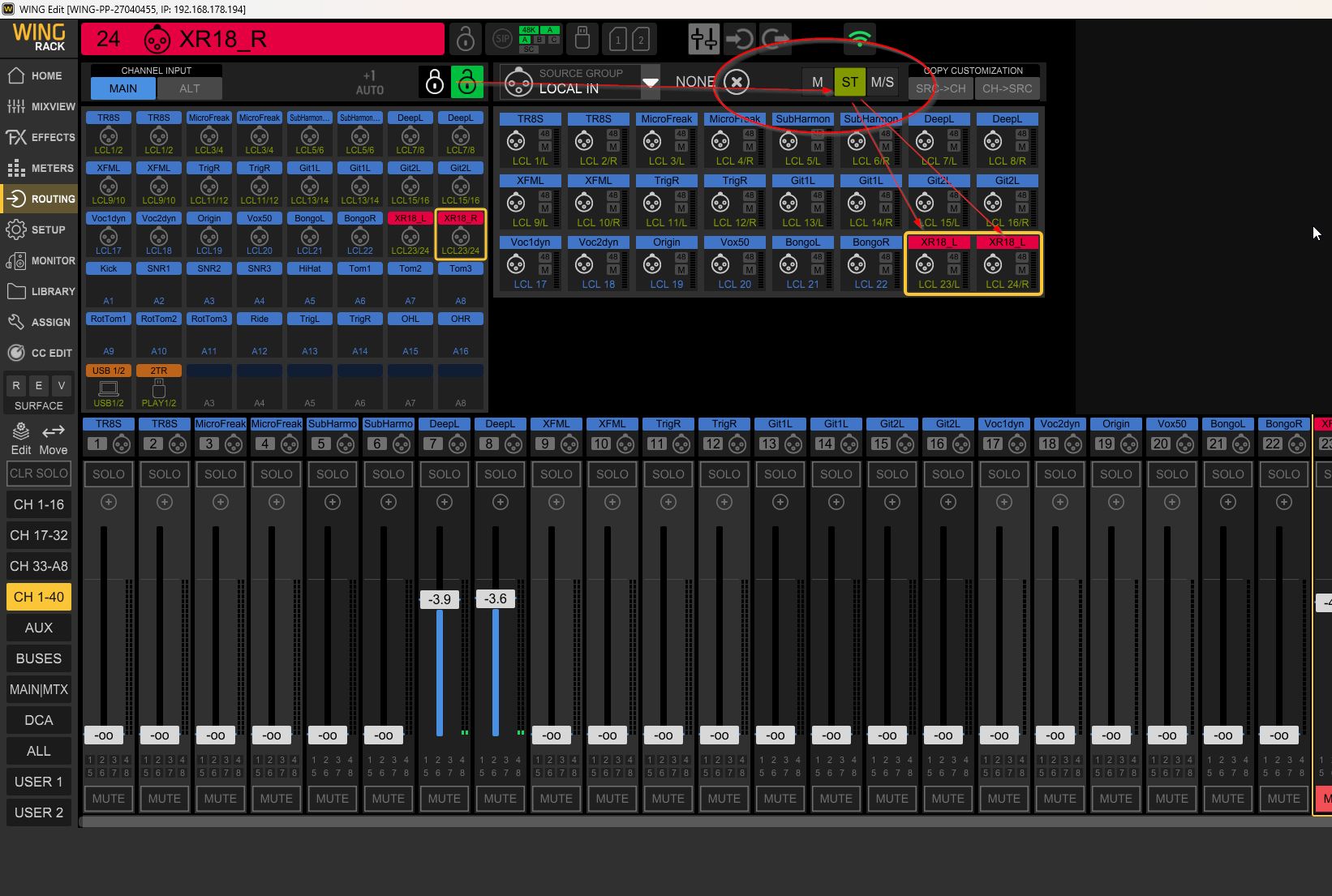The width and height of the screenshot is (1332, 896).
Task: Go to the EFFECTS page
Action: pyautogui.click(x=39, y=137)
